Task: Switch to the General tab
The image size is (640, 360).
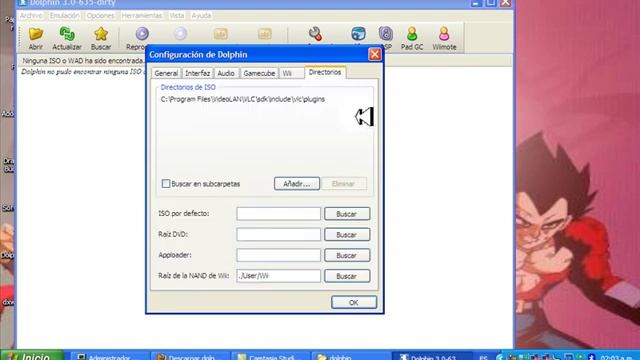Action: (166, 73)
